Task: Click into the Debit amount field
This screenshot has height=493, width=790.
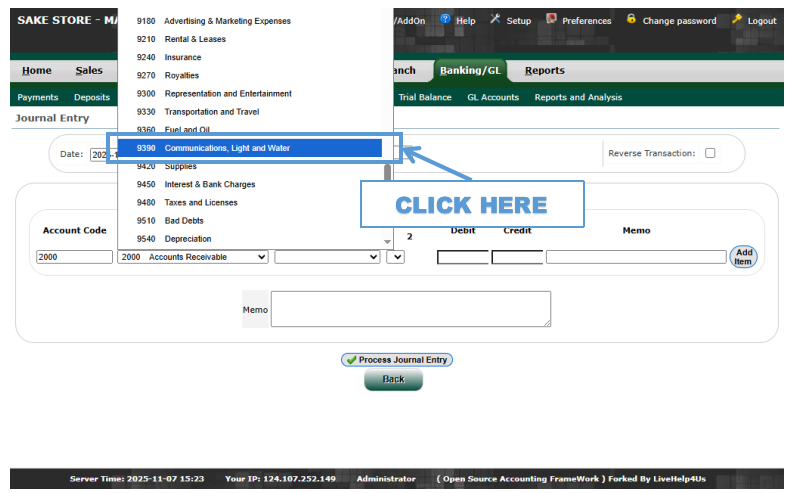Action: click(462, 257)
